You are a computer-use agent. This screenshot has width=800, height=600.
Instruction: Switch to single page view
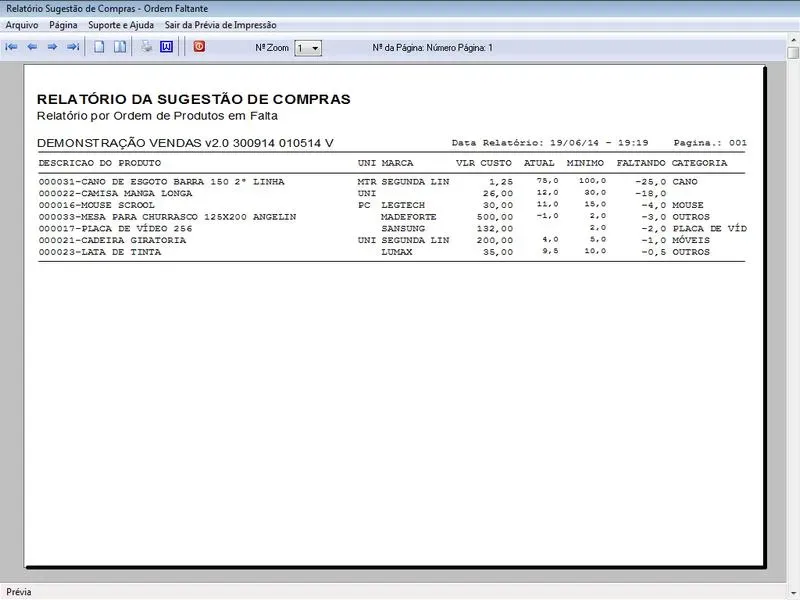99,47
